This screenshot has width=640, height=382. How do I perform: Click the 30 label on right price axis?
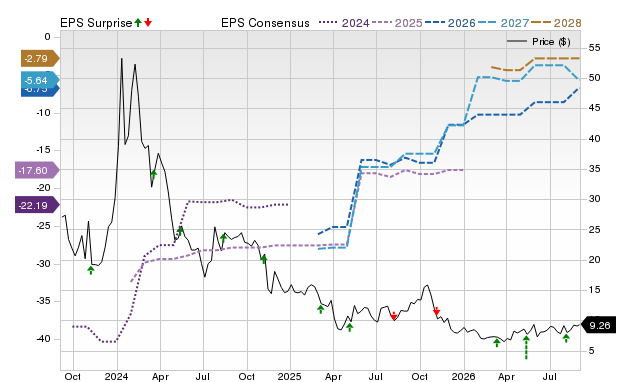click(594, 199)
